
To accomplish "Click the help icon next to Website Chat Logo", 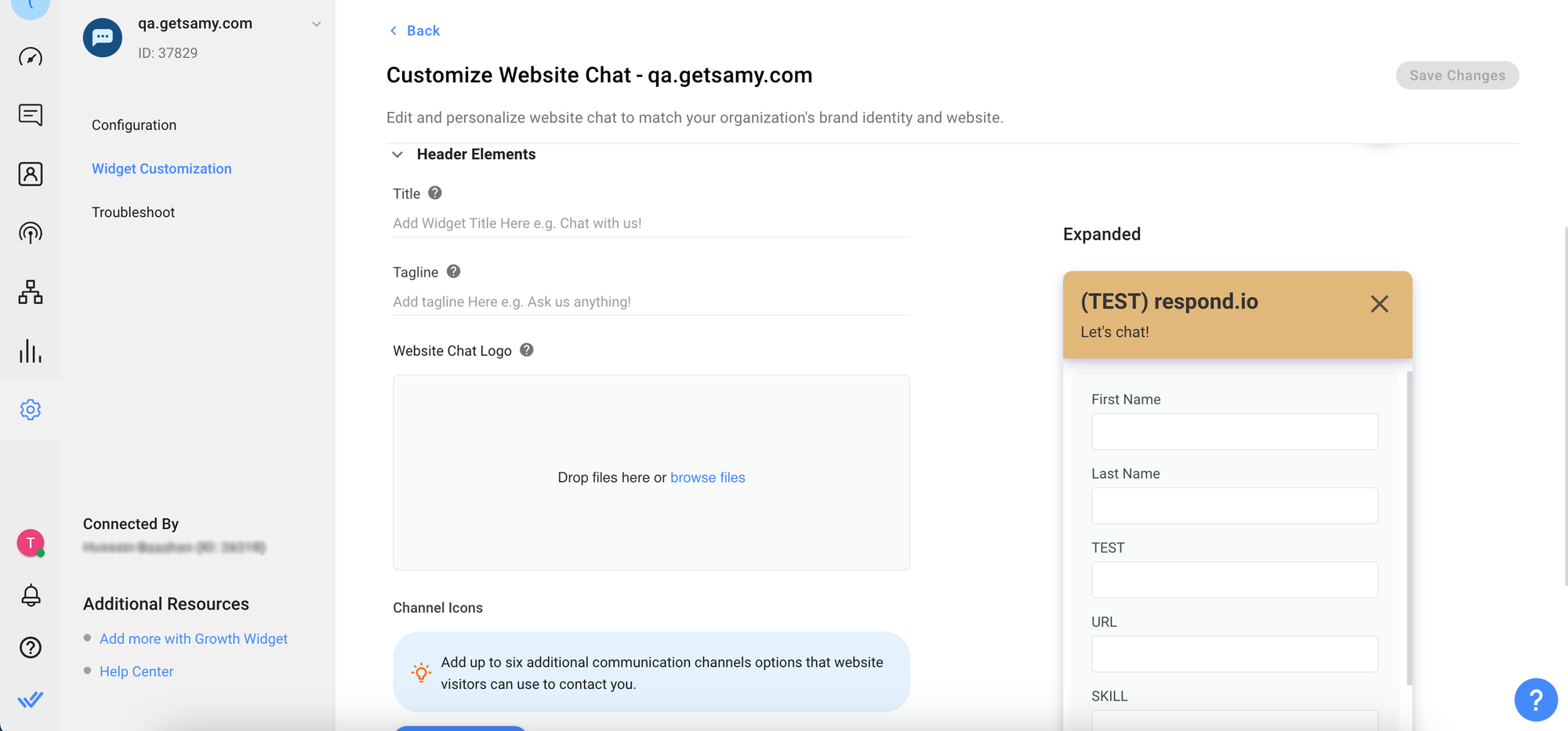I will tap(527, 350).
